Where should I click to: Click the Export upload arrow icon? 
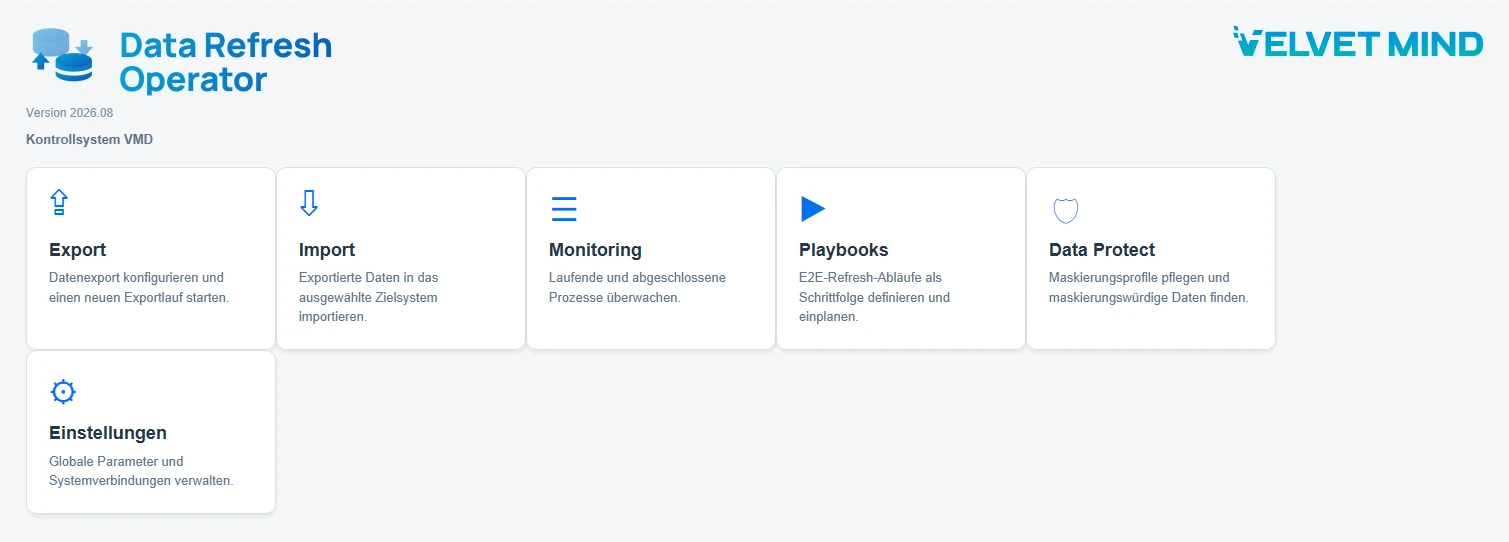pos(59,202)
